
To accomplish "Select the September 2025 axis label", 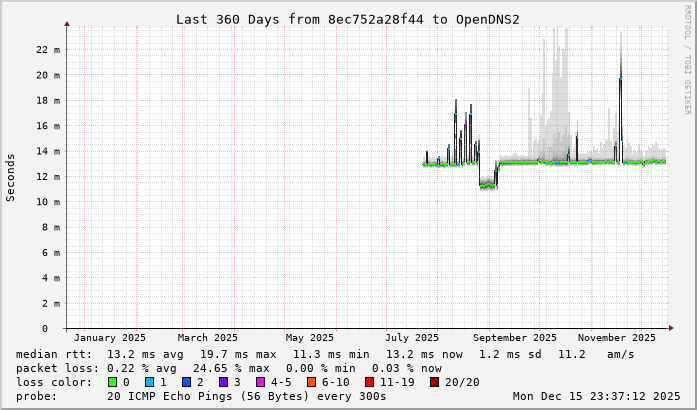I will click(515, 338).
